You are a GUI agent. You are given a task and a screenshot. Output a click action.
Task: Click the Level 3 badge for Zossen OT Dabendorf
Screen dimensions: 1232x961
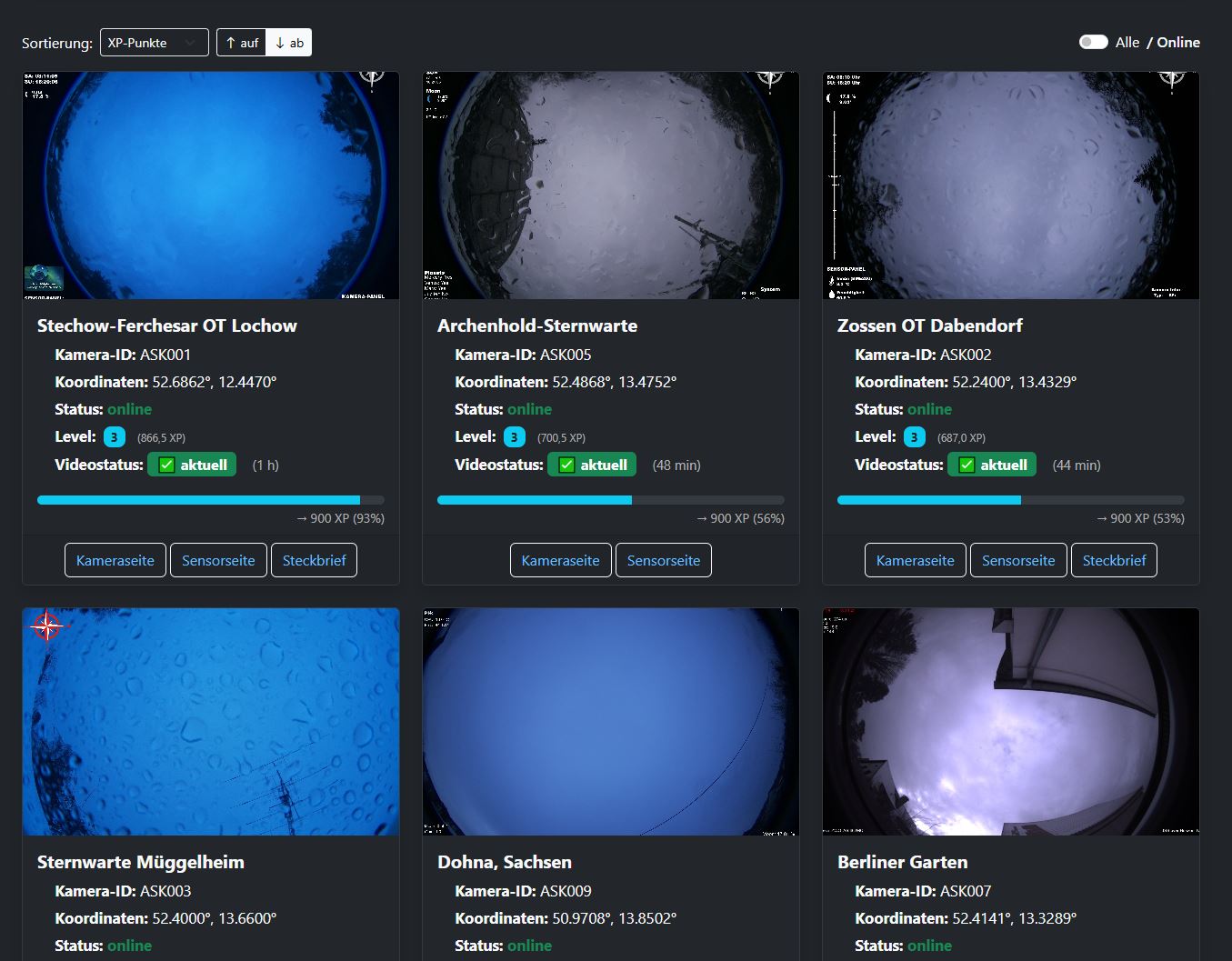point(914,436)
